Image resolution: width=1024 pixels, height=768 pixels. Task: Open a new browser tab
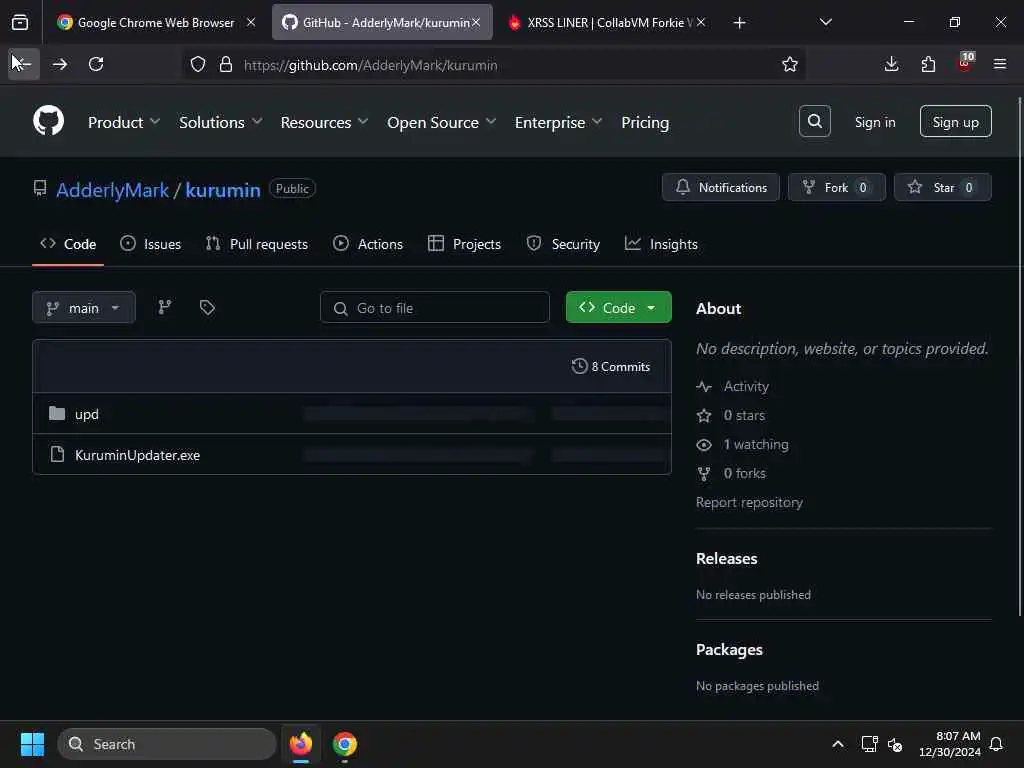point(739,23)
